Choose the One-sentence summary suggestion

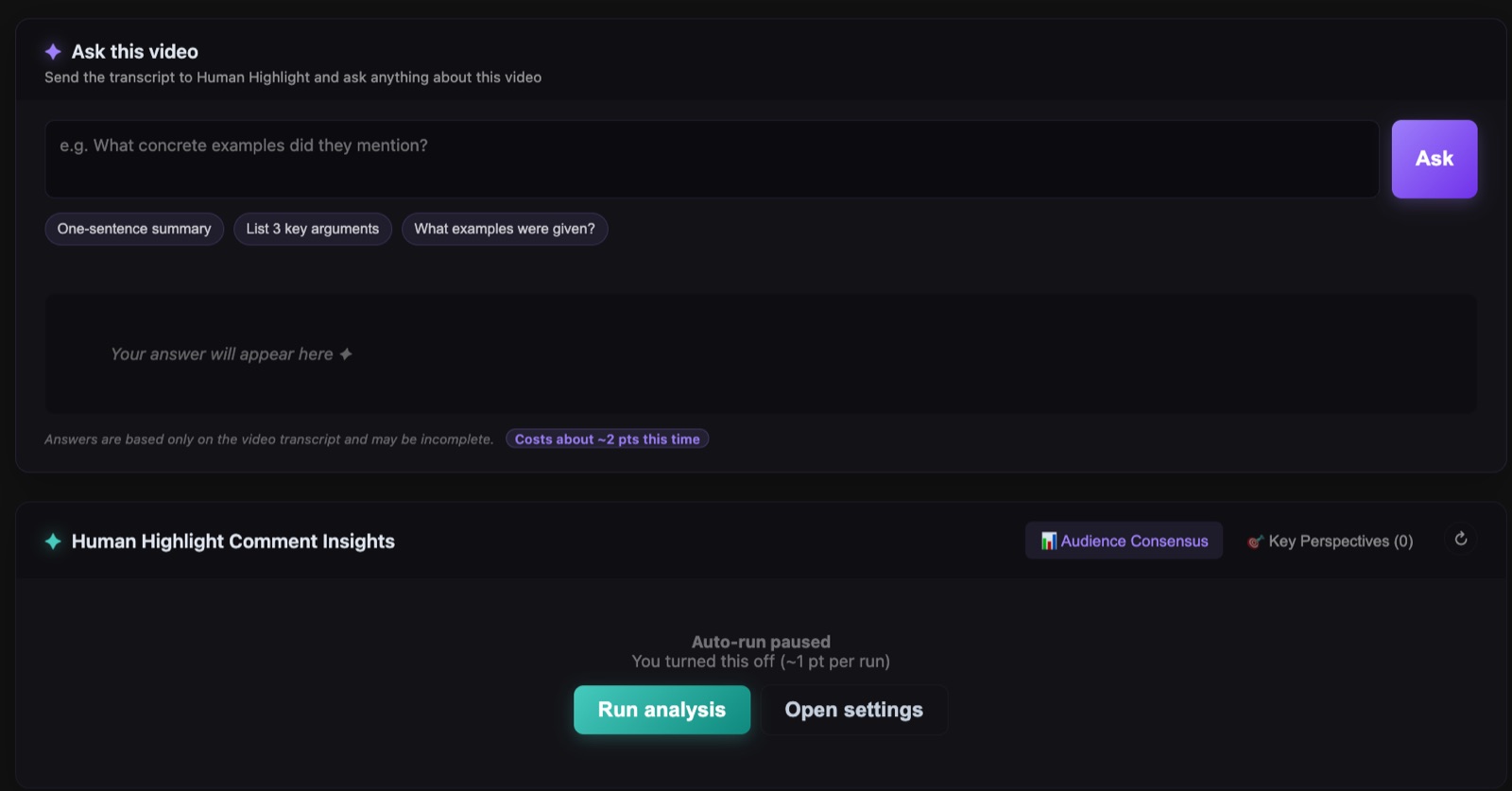pyautogui.click(x=134, y=229)
